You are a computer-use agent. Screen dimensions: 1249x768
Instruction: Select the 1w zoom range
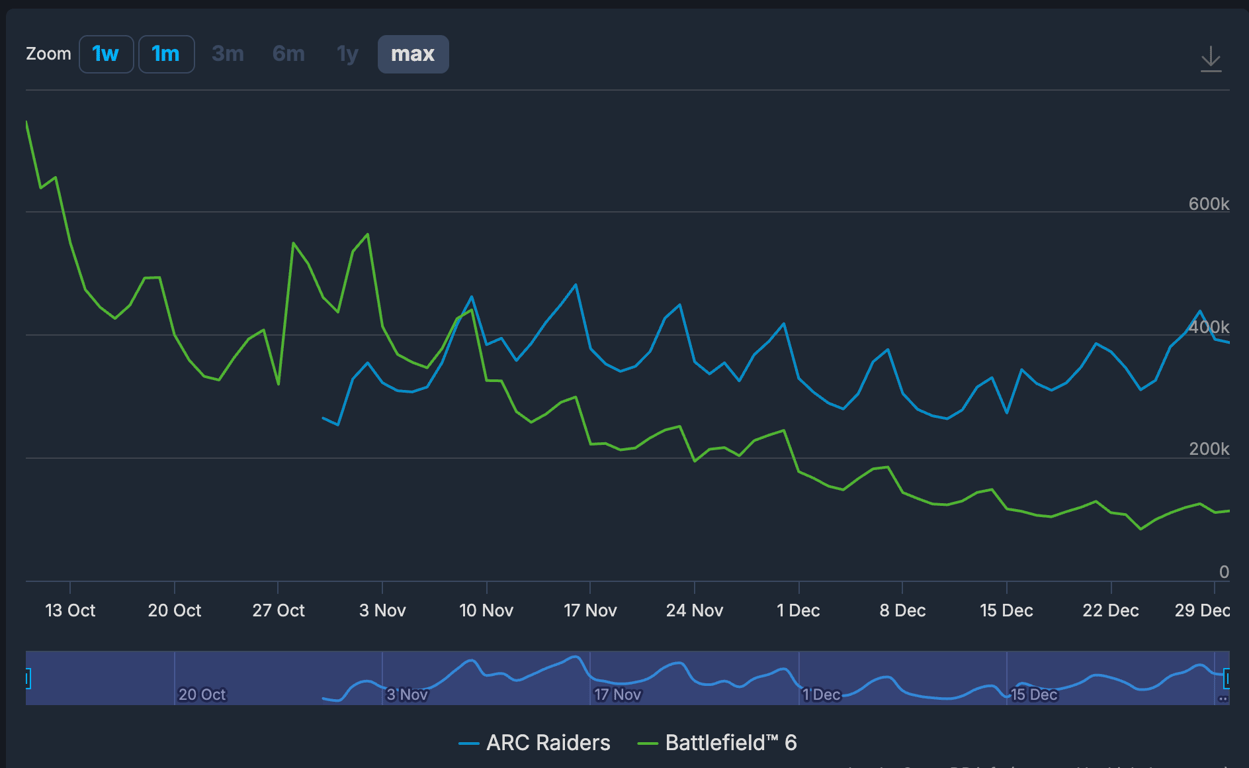tap(106, 54)
